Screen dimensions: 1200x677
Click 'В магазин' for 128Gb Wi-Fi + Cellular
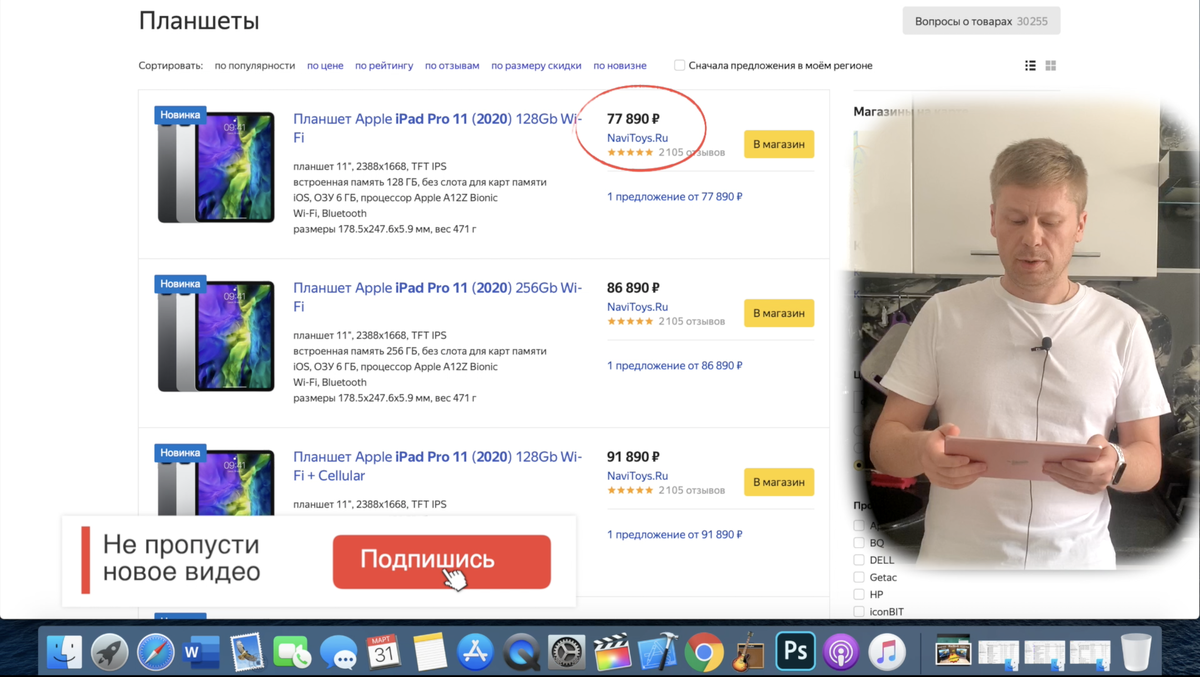(779, 482)
